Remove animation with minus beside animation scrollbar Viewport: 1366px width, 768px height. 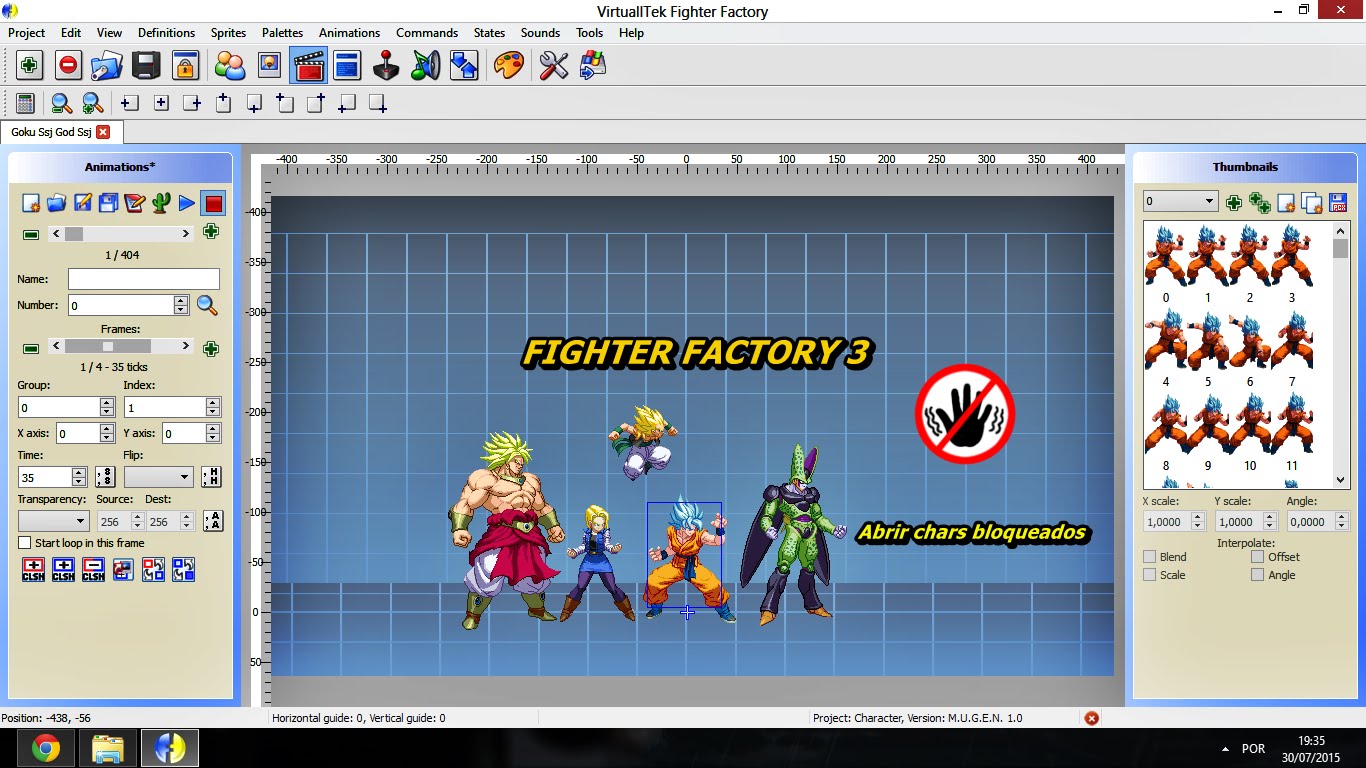(31, 234)
